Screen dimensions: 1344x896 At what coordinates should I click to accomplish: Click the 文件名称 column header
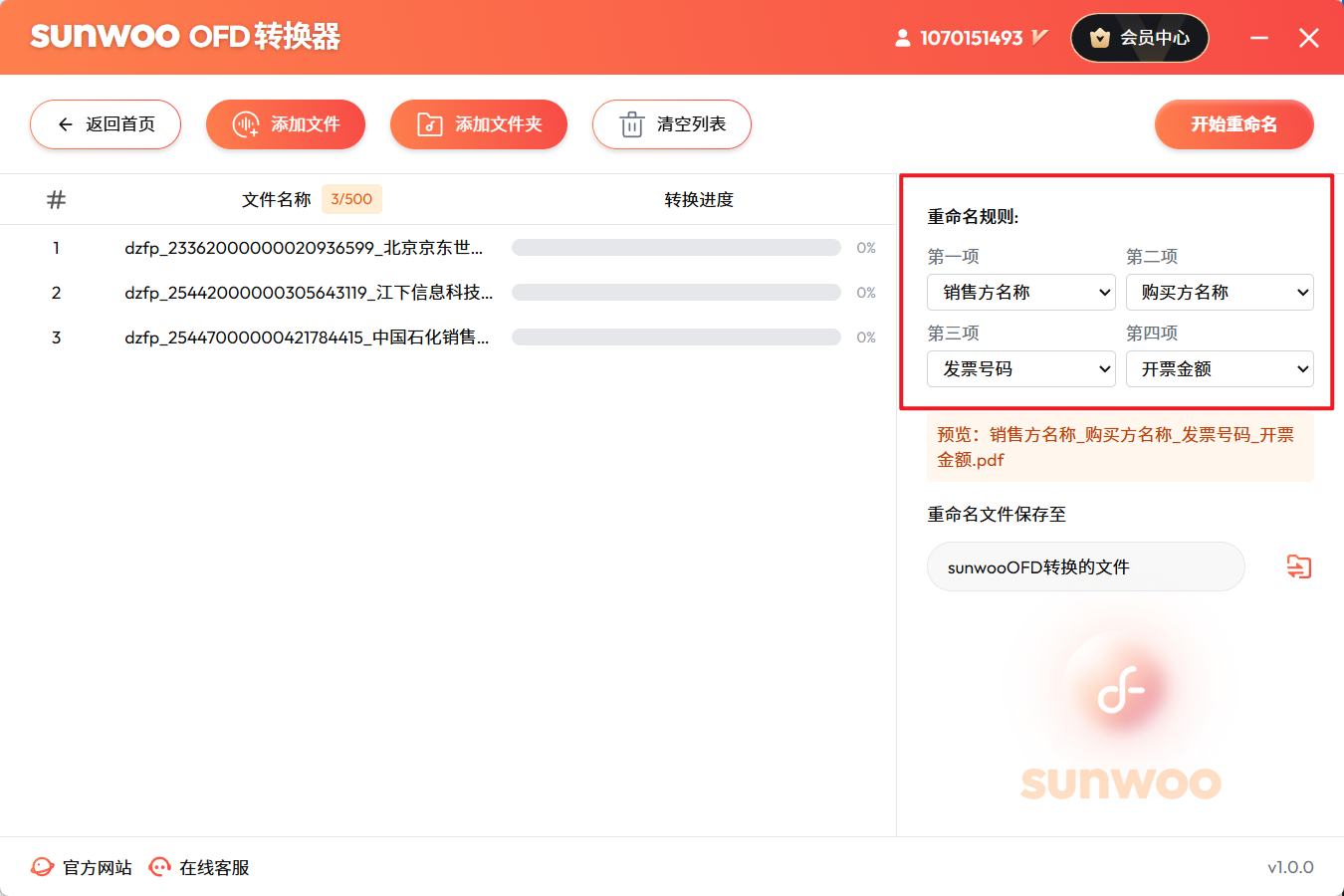(x=277, y=200)
